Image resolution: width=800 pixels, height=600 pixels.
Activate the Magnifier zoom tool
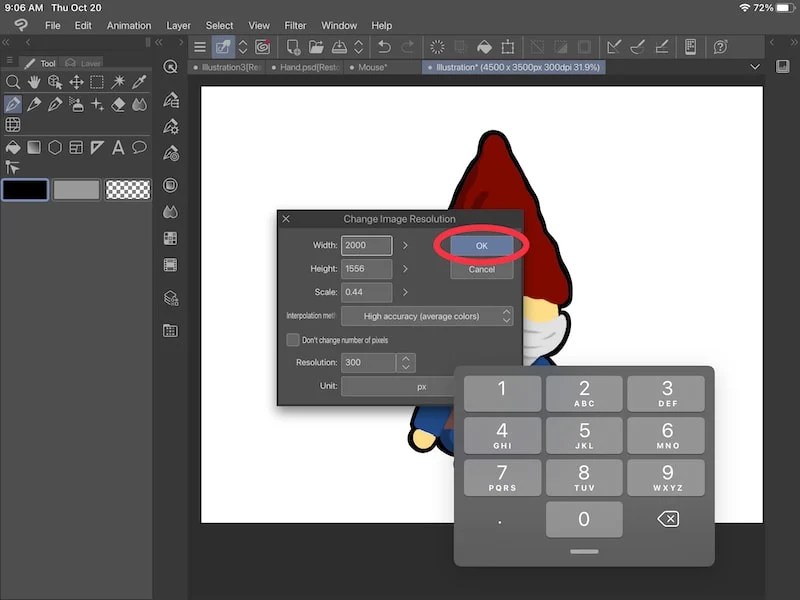pyautogui.click(x=13, y=82)
